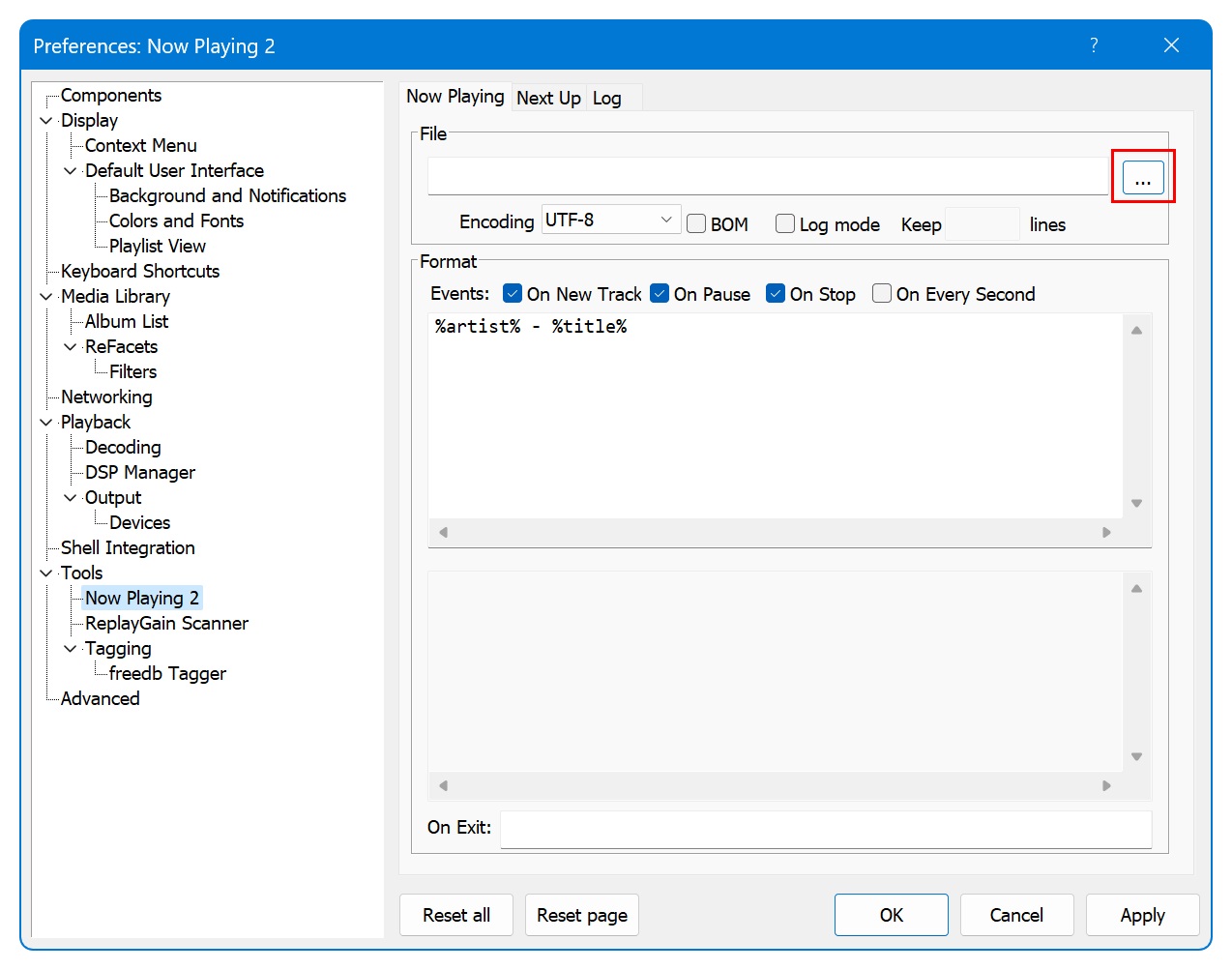Switch to the Next Up tab

click(x=548, y=98)
